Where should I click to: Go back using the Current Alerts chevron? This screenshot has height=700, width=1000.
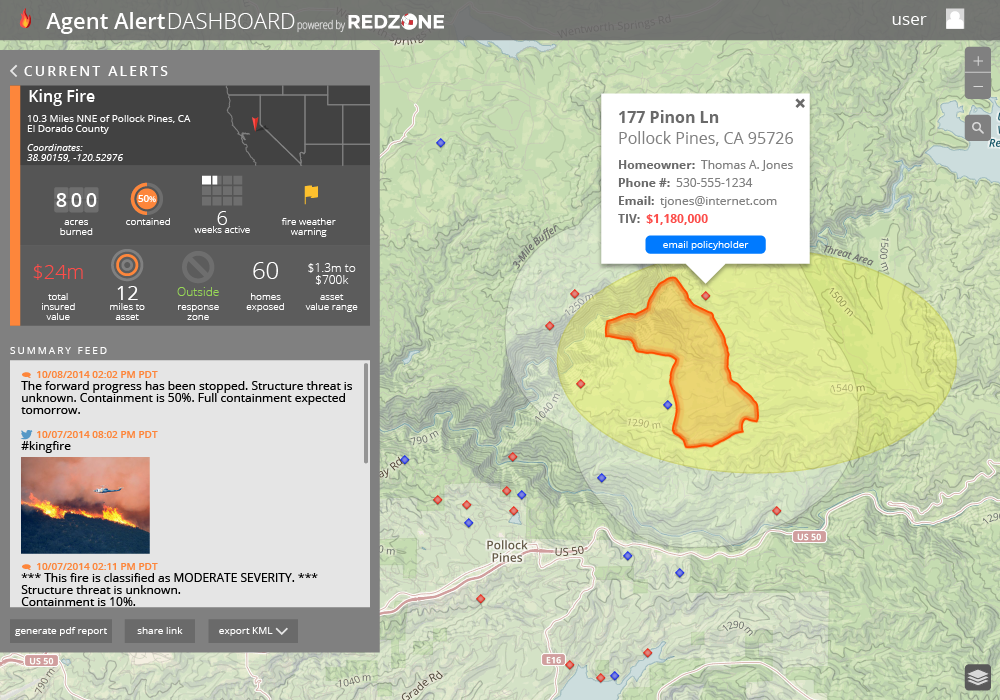tap(14, 71)
